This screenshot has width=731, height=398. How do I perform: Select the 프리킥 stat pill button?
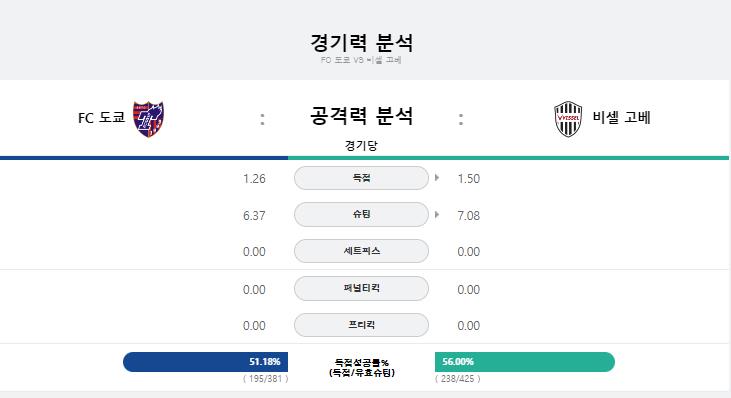point(361,325)
